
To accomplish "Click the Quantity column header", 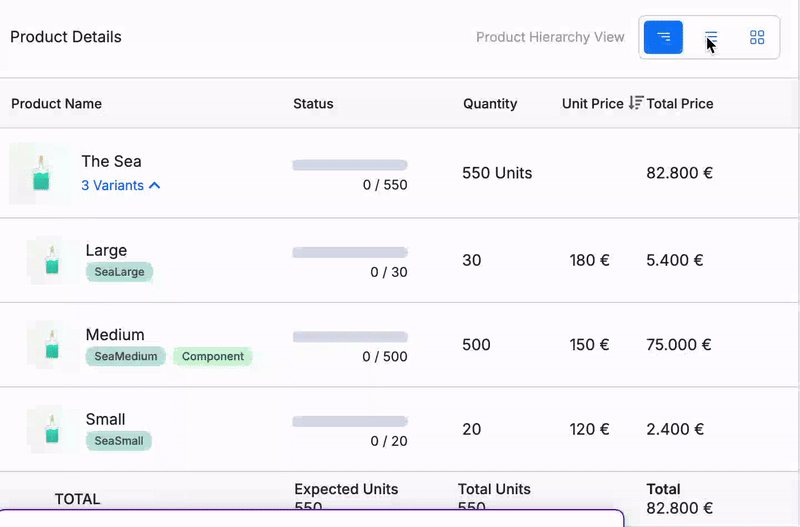I will (490, 104).
